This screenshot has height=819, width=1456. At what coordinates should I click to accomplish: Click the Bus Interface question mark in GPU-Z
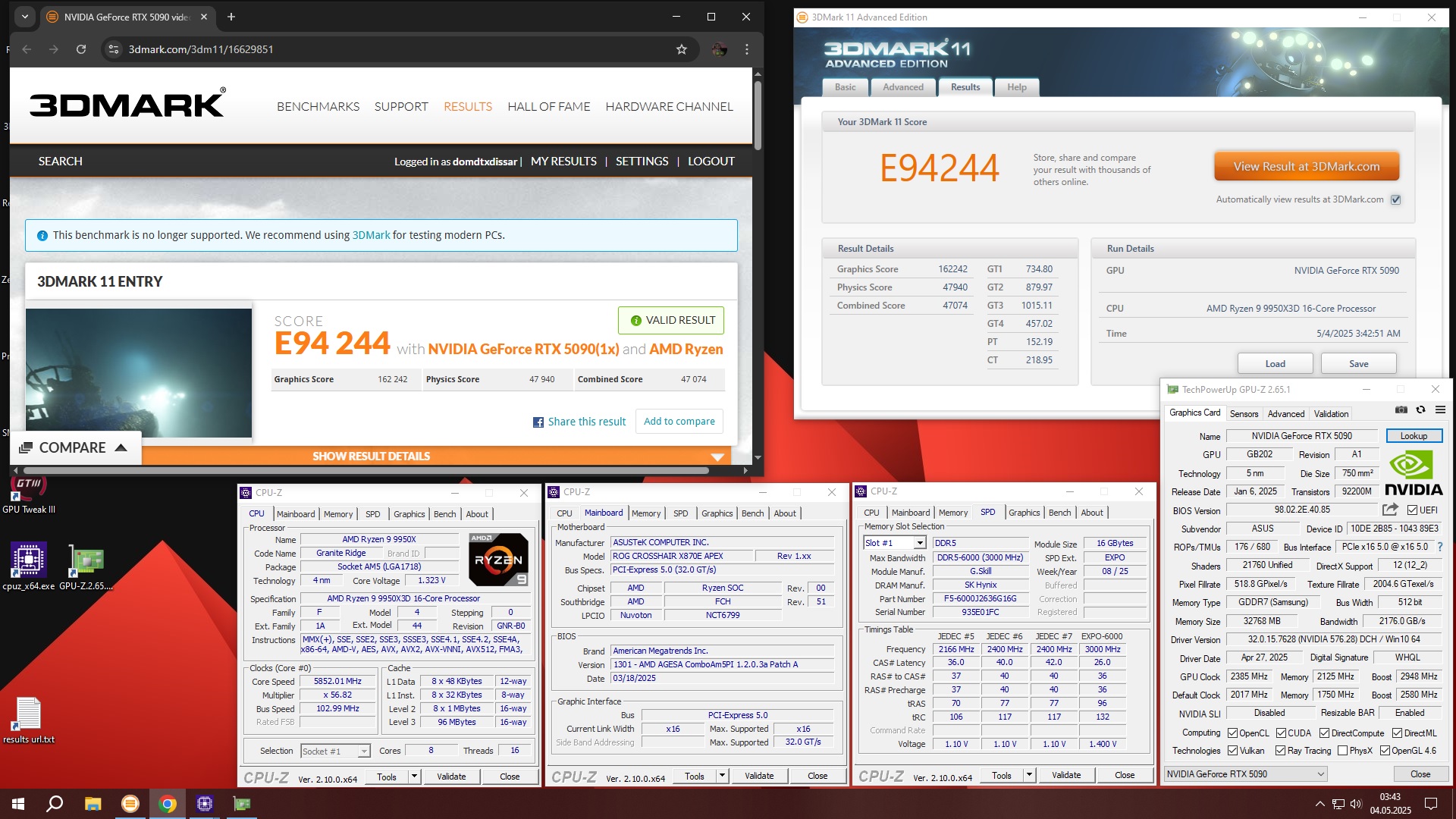tap(1439, 547)
